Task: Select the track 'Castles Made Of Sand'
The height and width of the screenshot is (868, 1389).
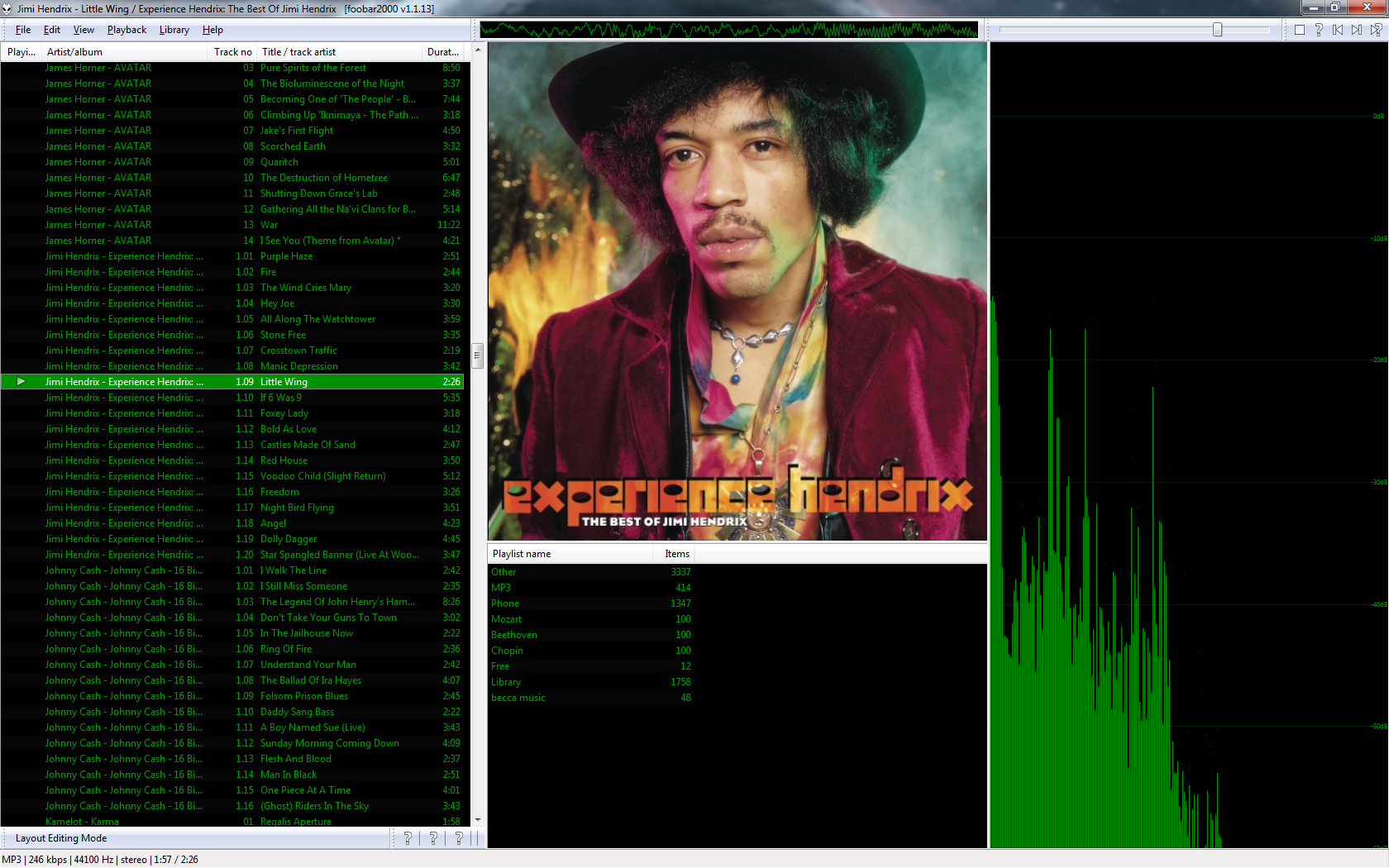Action: coord(232,445)
